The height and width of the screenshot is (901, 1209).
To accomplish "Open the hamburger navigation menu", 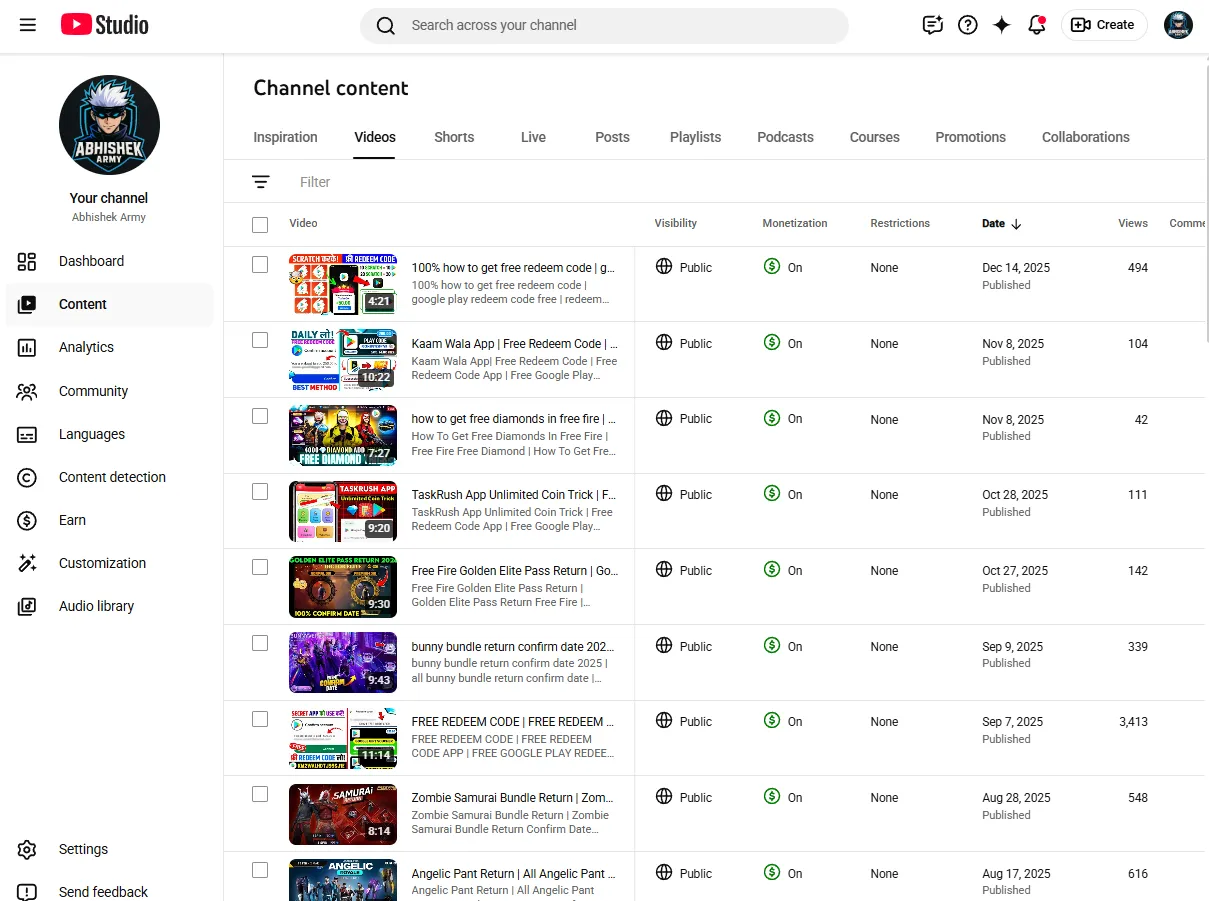I will coord(28,25).
